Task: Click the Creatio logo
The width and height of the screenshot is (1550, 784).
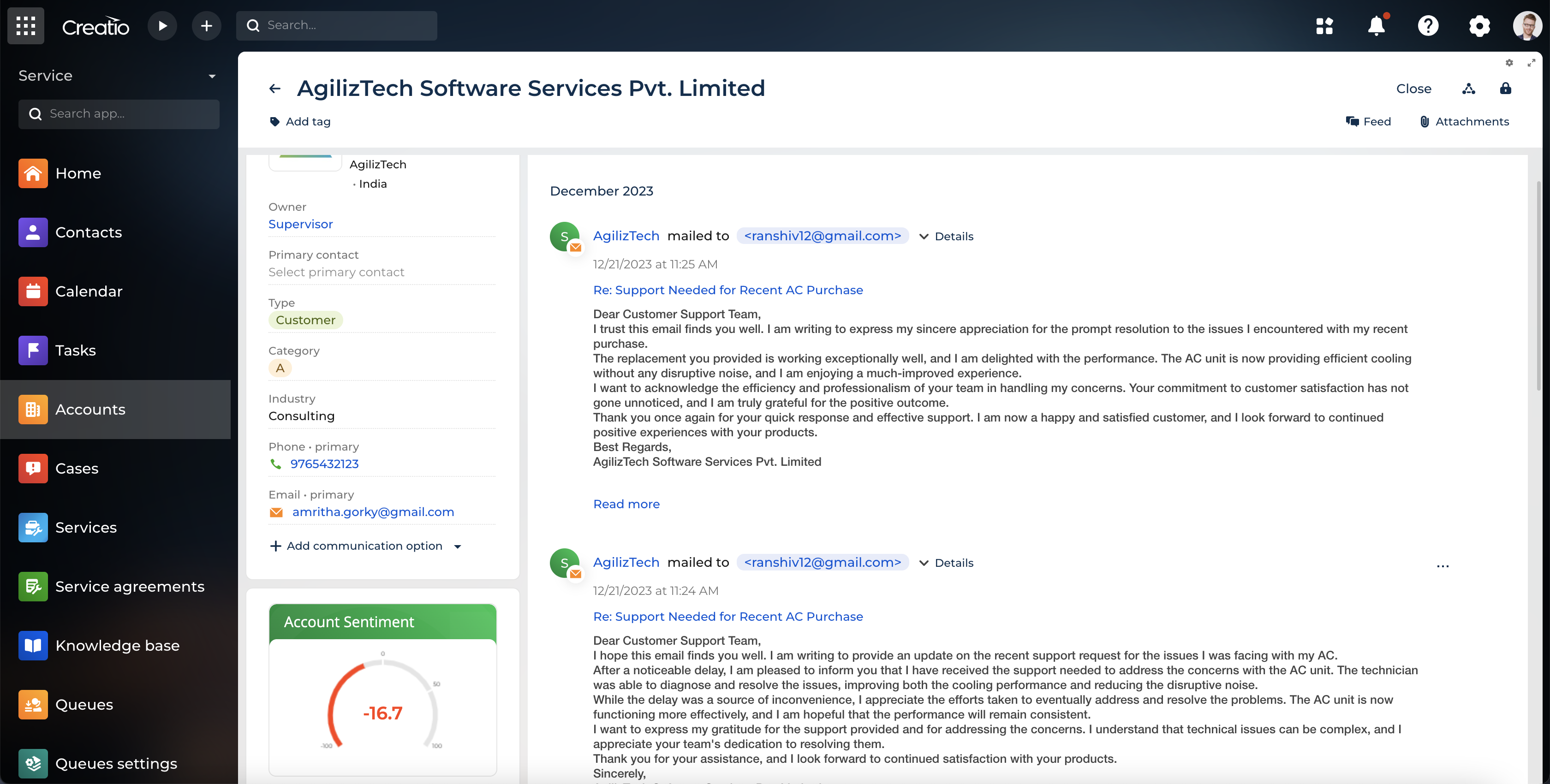Action: (x=95, y=26)
